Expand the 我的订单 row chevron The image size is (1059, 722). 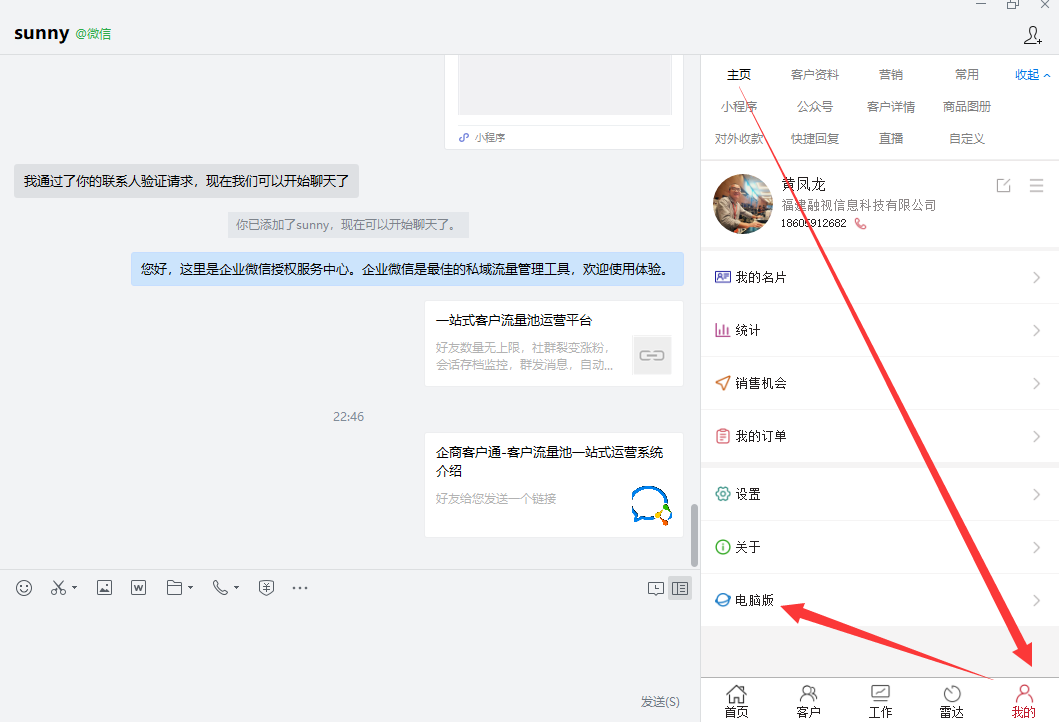[1036, 437]
